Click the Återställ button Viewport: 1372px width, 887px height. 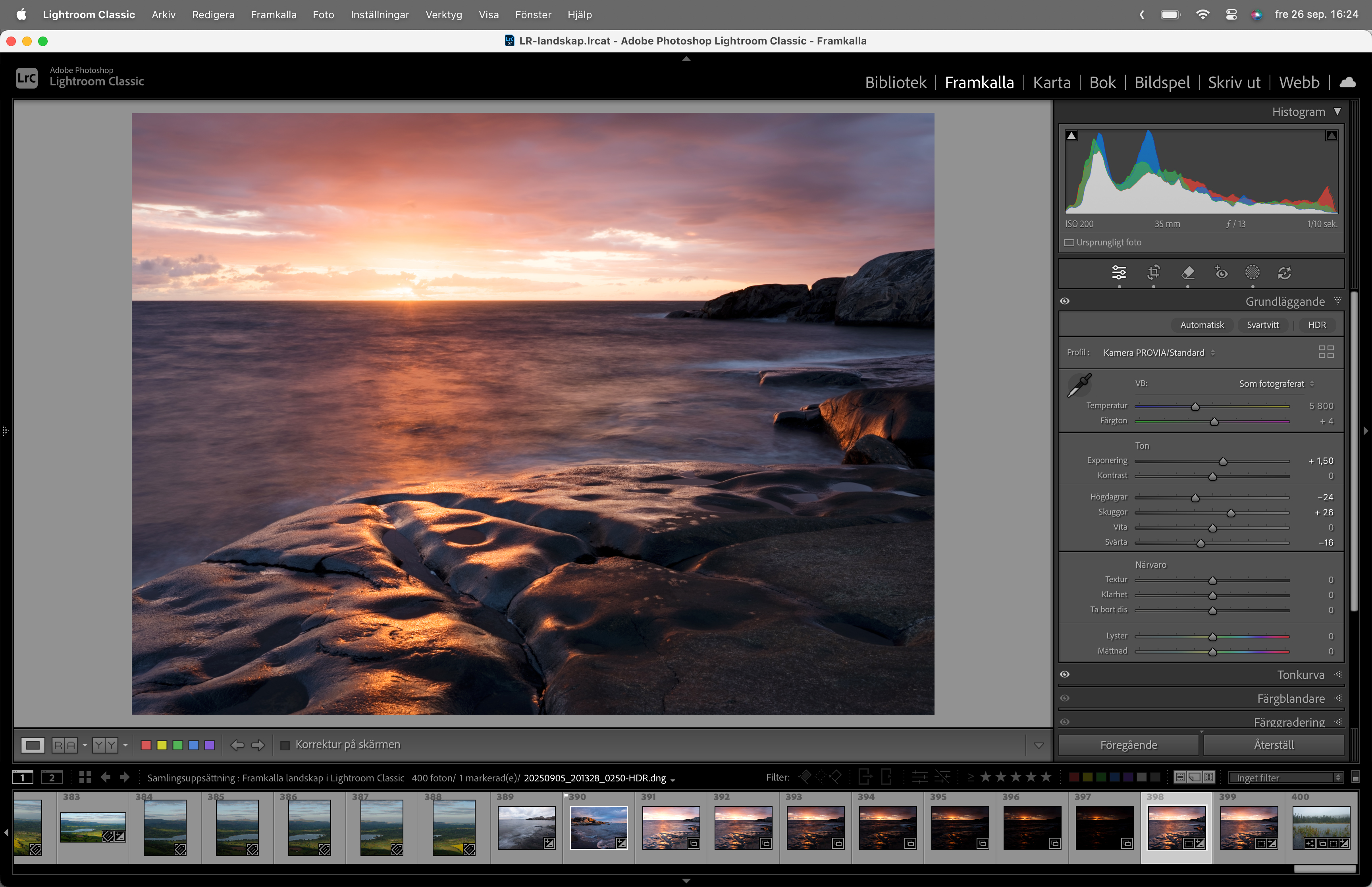[1273, 745]
